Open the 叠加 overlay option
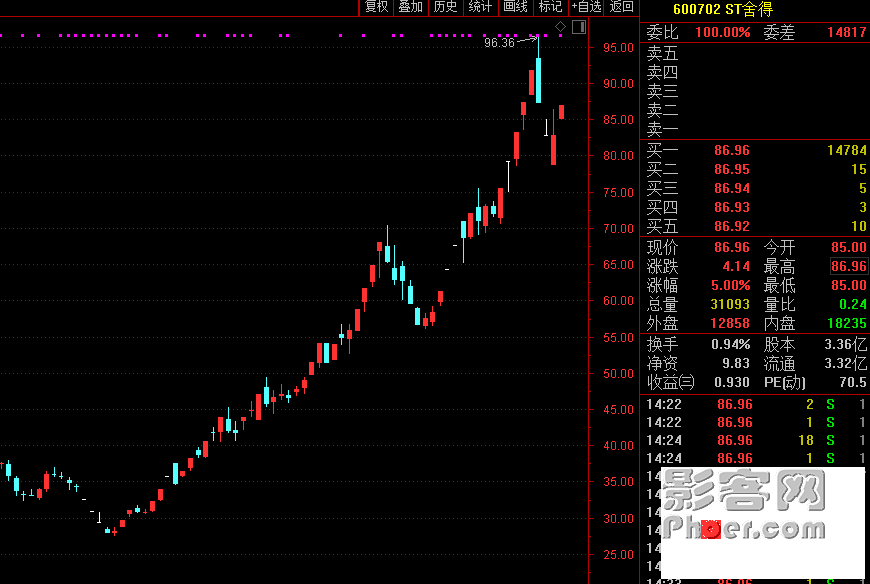The width and height of the screenshot is (870, 584). [411, 7]
